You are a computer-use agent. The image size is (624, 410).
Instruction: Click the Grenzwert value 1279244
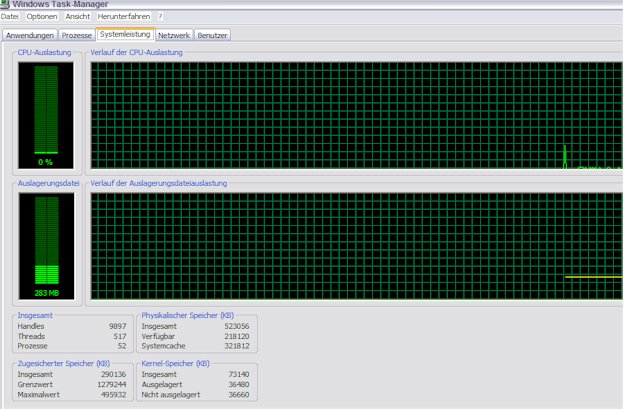pos(112,385)
